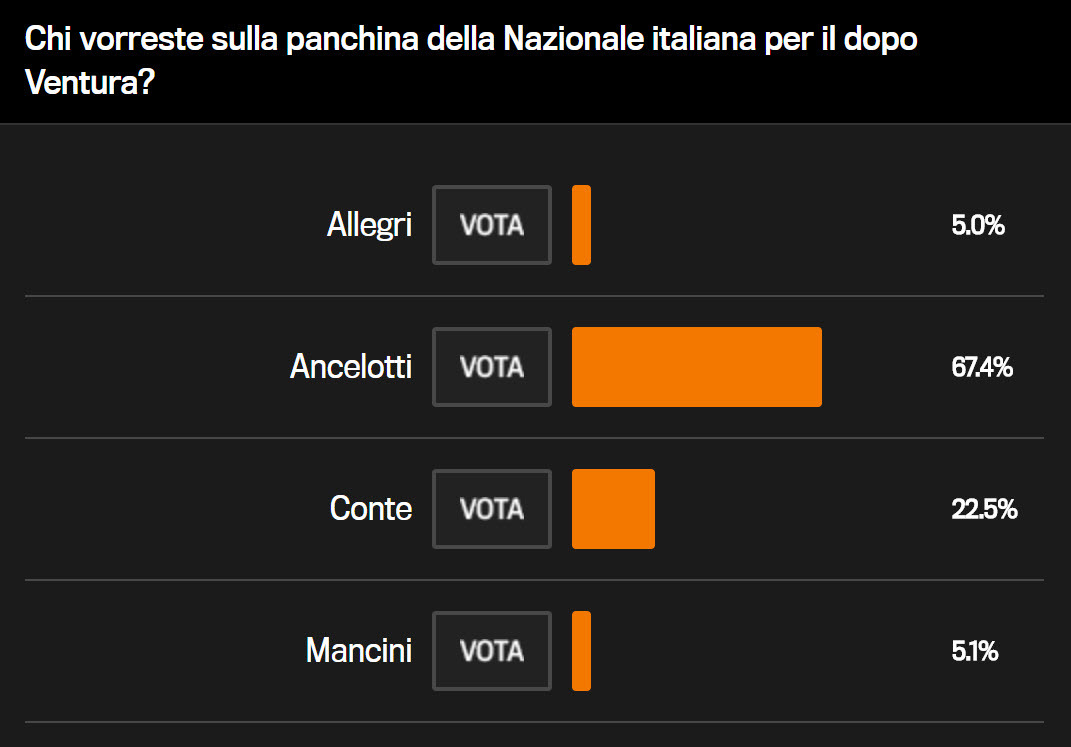This screenshot has width=1071, height=747.
Task: Click the 5.1% percentage for Mancini
Action: pos(975,652)
